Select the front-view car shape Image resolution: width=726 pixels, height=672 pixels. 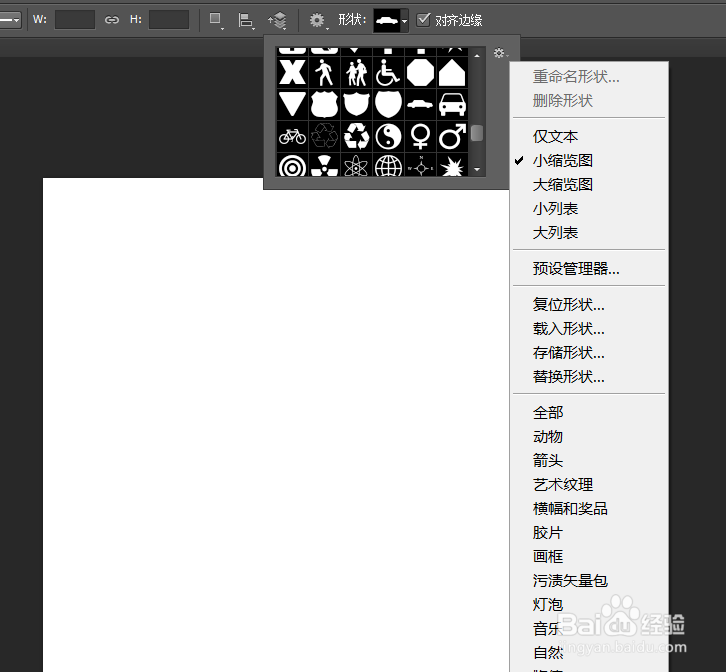(x=452, y=104)
